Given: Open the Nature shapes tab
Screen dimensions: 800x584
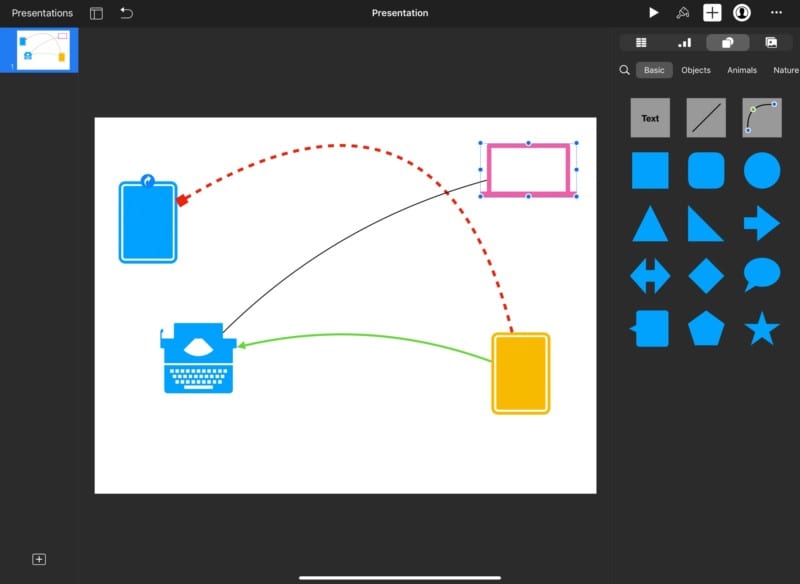Looking at the screenshot, I should [785, 70].
